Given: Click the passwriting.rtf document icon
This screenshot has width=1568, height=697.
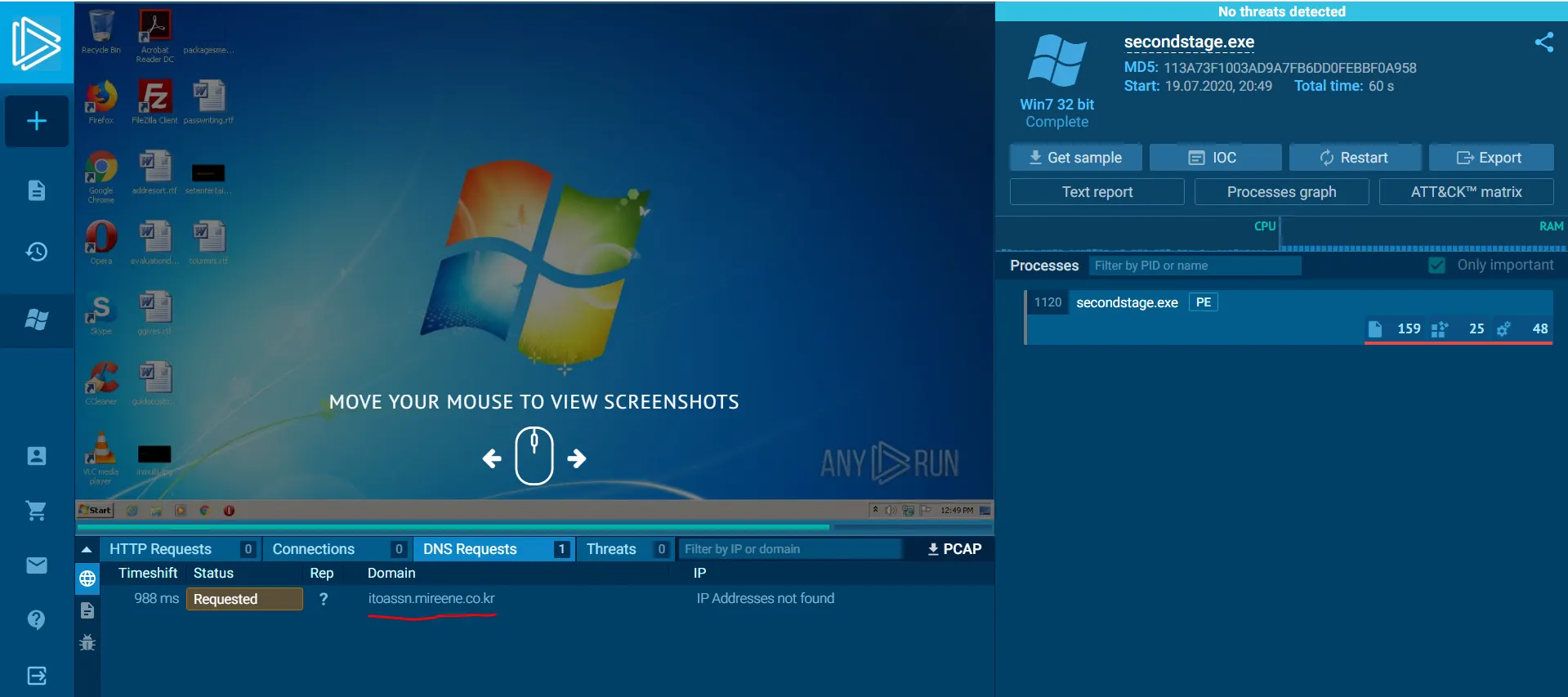Looking at the screenshot, I should pos(208,102).
